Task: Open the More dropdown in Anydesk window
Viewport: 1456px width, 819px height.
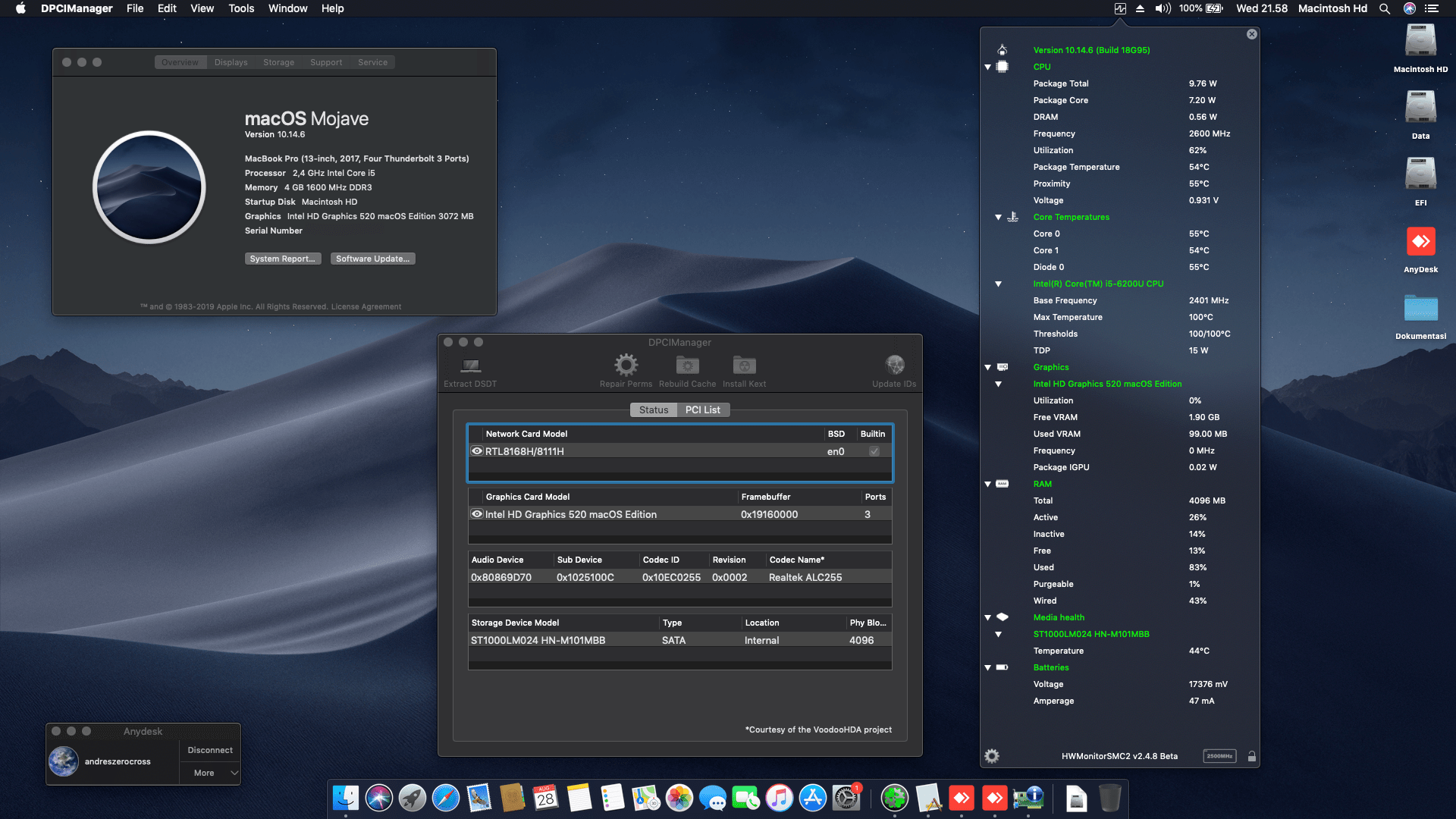Action: coord(210,773)
